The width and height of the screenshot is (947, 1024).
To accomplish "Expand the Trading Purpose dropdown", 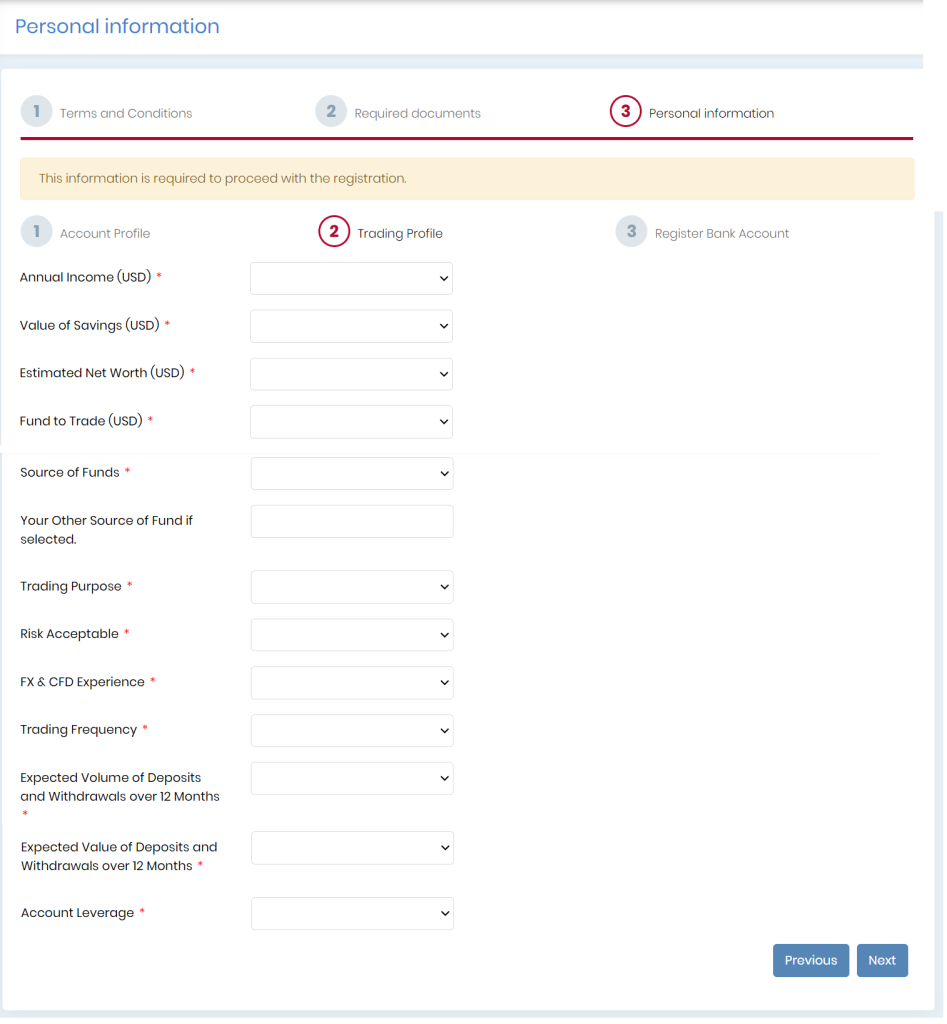I will point(352,587).
